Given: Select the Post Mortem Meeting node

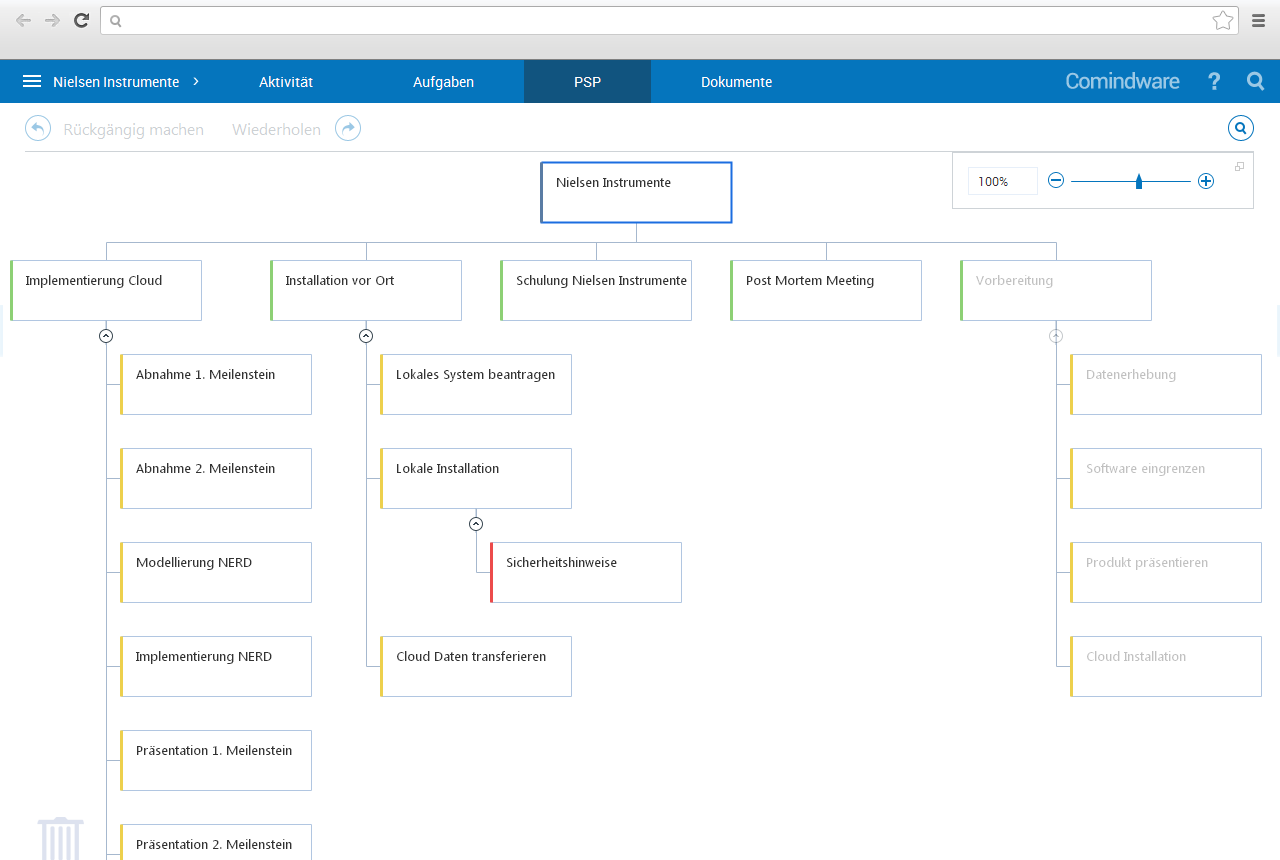Looking at the screenshot, I should pyautogui.click(x=826, y=290).
